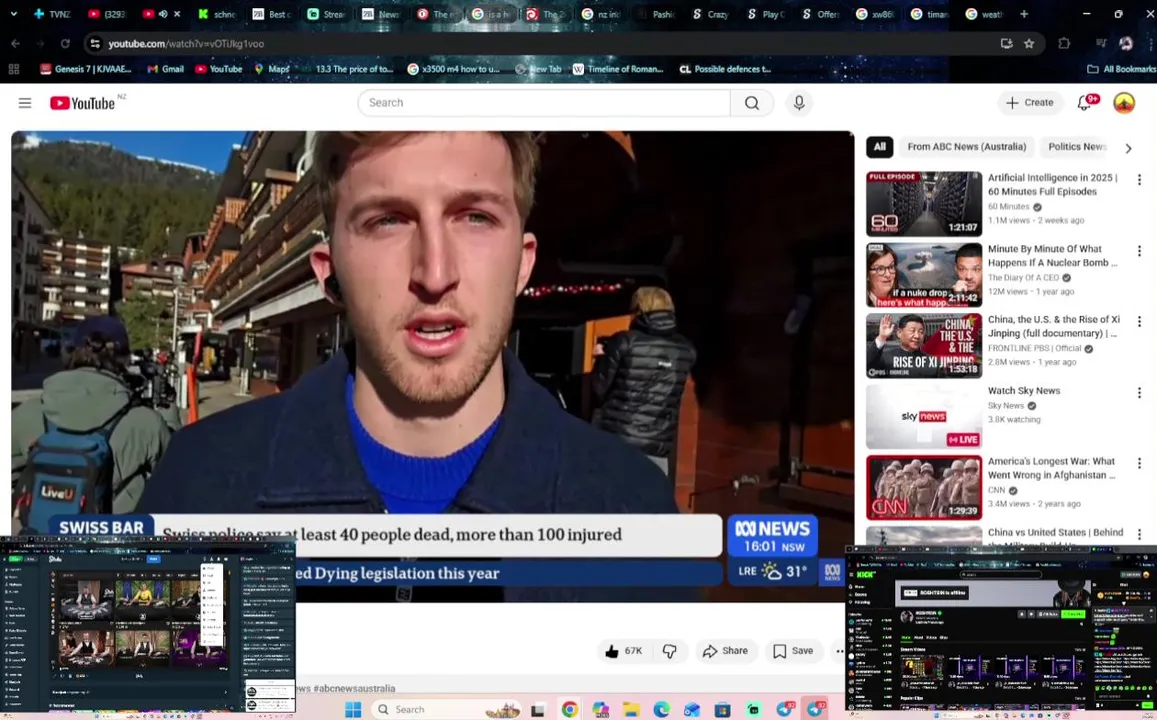
Task: Share this video
Action: pos(725,651)
